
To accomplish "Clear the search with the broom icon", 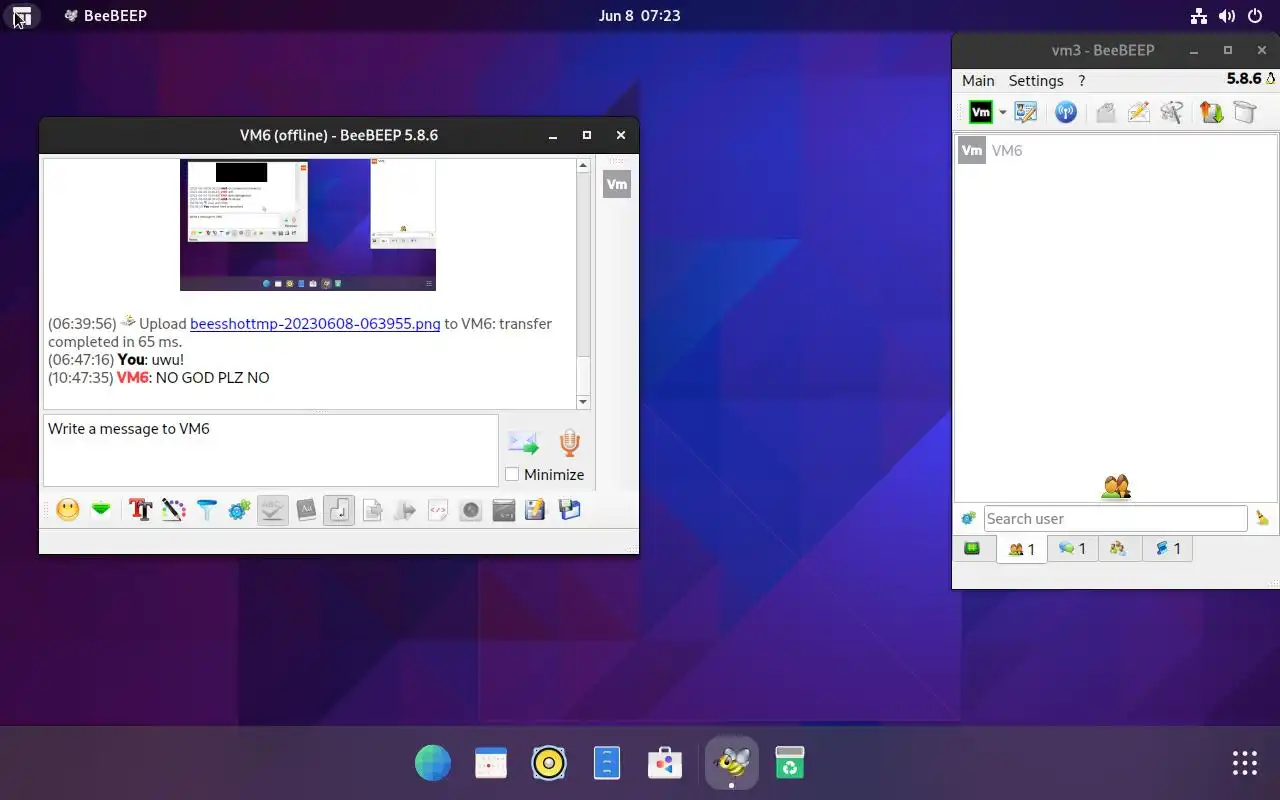I will [1262, 518].
